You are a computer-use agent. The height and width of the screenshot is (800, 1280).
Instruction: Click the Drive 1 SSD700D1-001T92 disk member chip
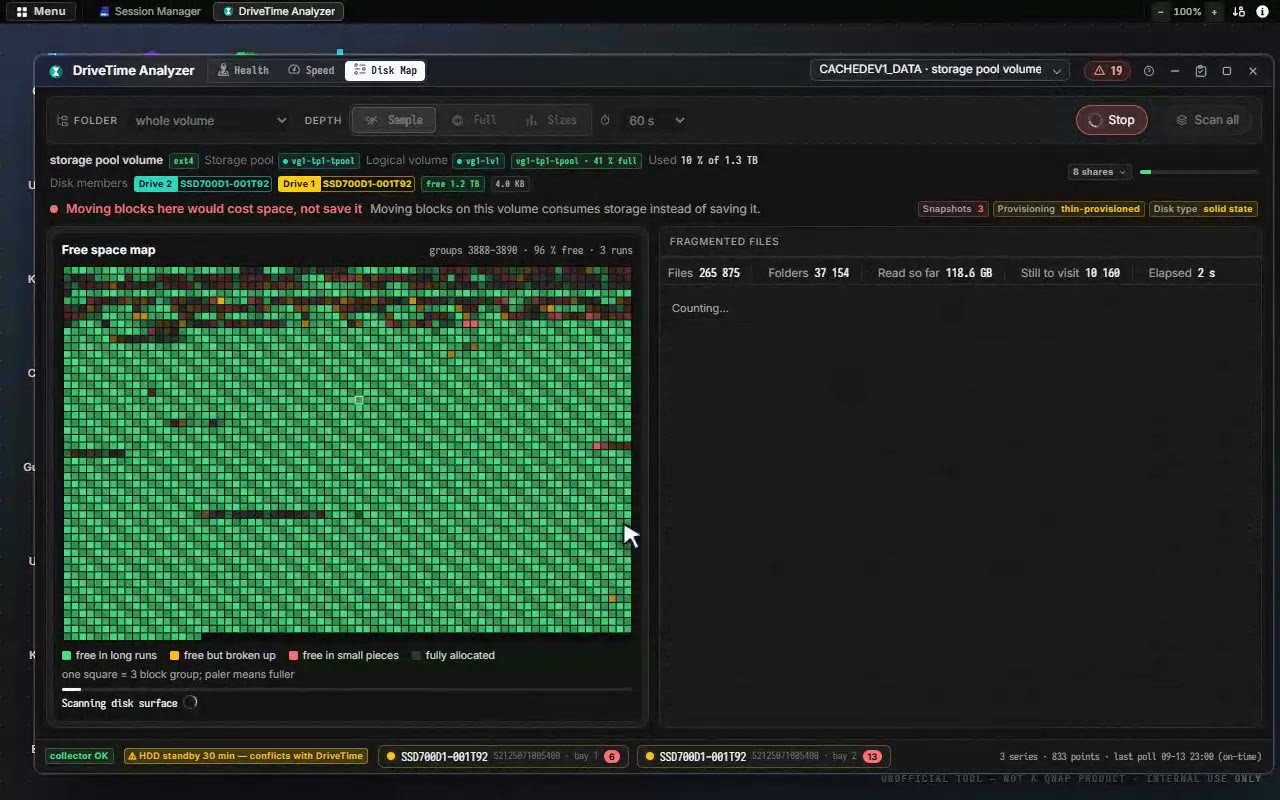[346, 184]
